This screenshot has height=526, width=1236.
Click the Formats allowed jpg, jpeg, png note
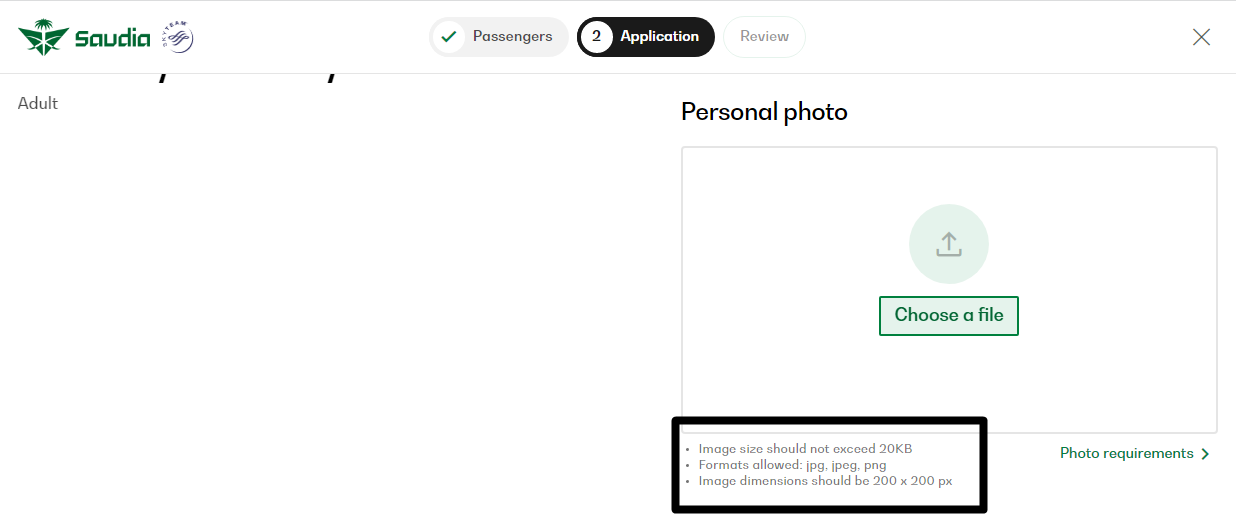coord(792,465)
